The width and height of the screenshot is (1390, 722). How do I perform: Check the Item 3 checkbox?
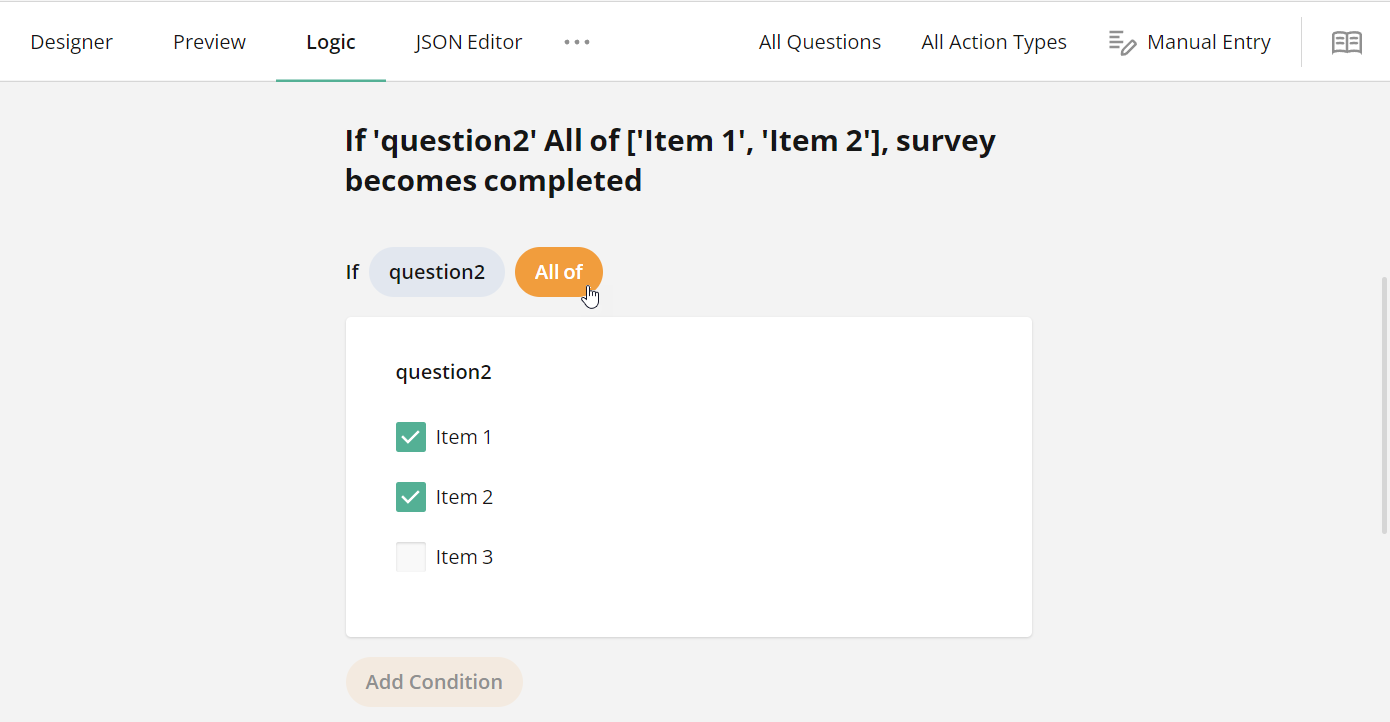(410, 556)
